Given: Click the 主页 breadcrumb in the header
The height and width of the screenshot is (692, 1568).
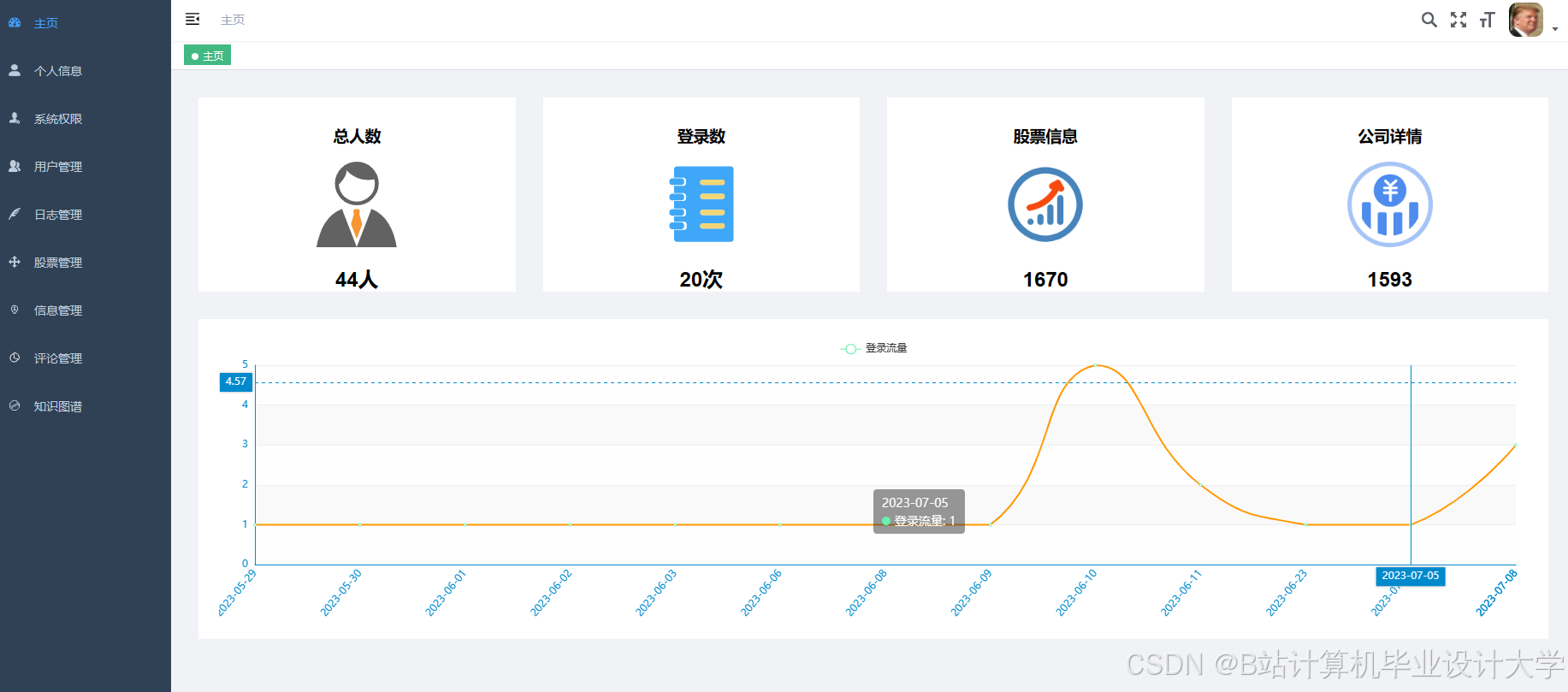Looking at the screenshot, I should pyautogui.click(x=233, y=20).
